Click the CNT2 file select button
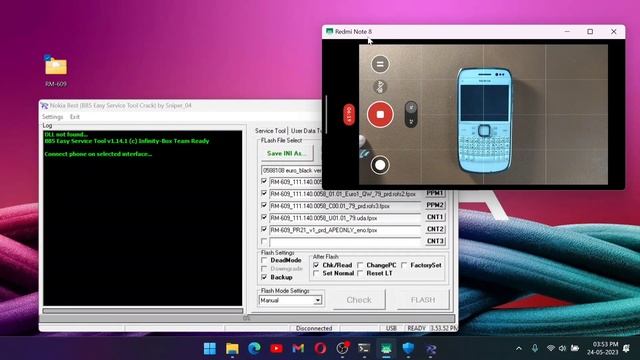 pos(435,229)
